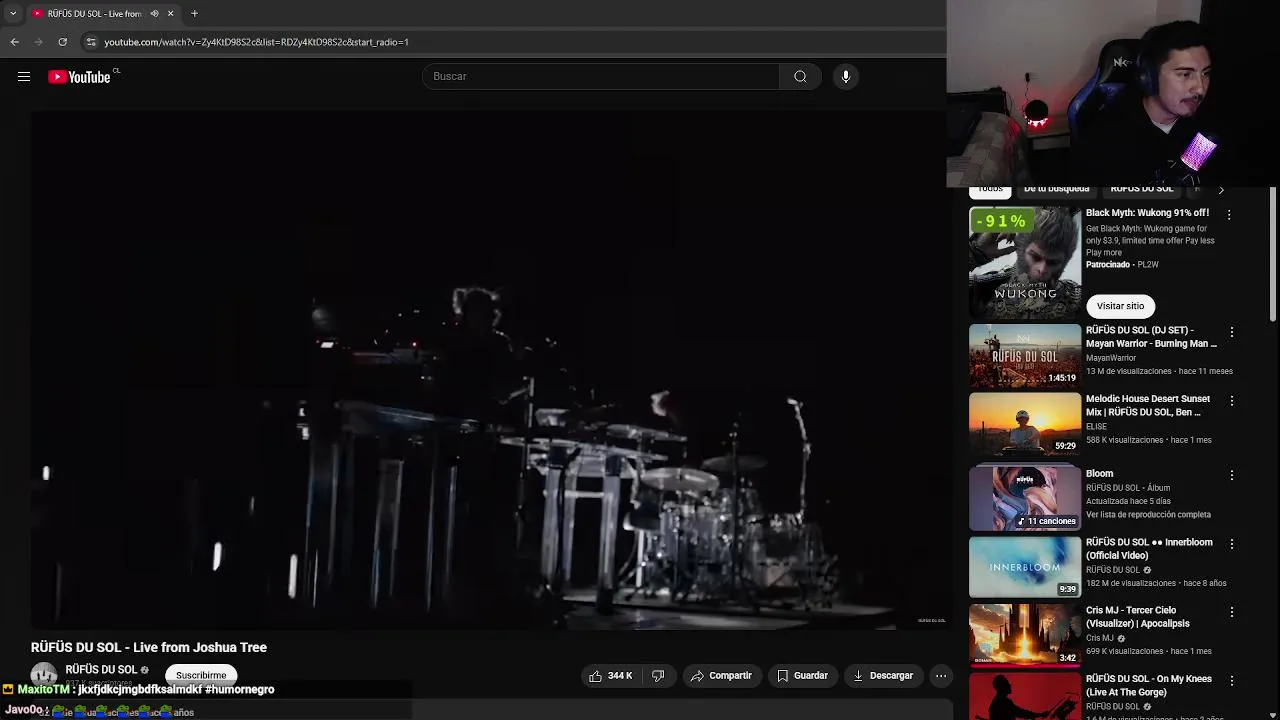Open the more actions ellipsis under the video

click(941, 676)
